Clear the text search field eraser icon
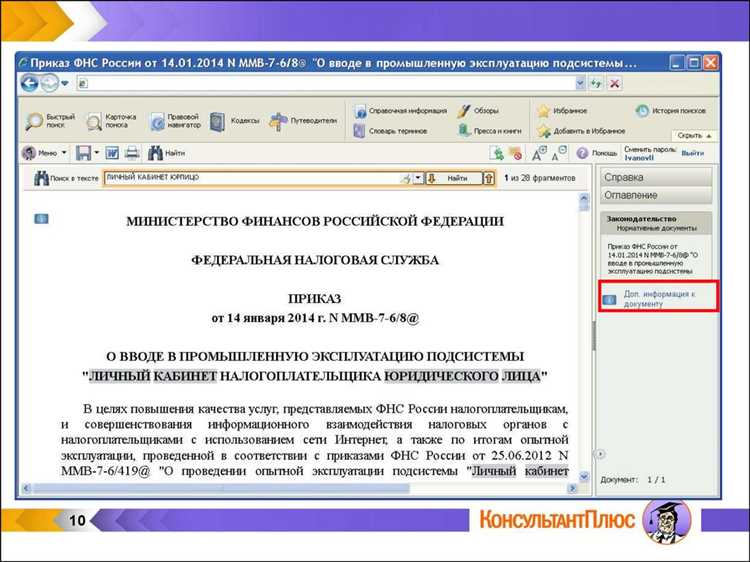The width and height of the screenshot is (750, 562). click(406, 178)
